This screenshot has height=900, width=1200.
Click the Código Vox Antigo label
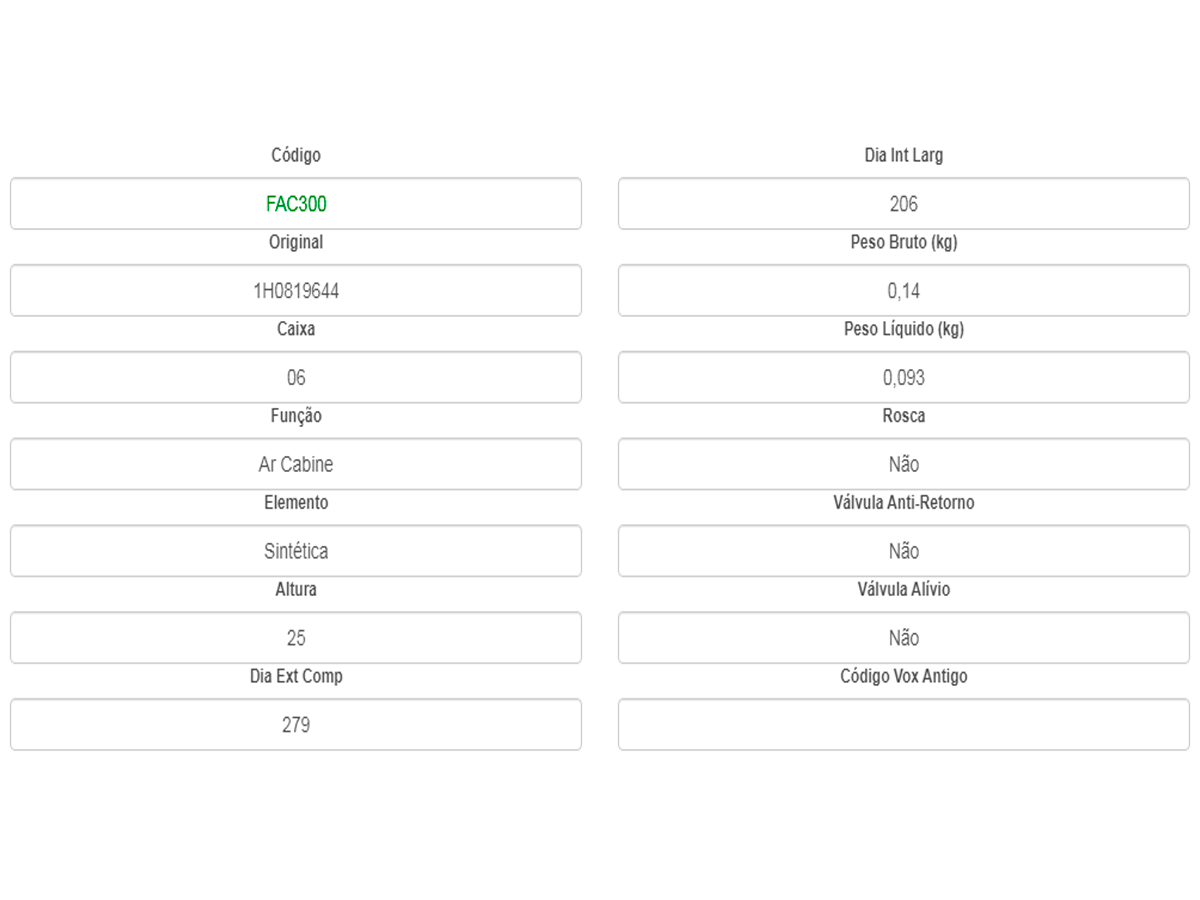click(904, 676)
